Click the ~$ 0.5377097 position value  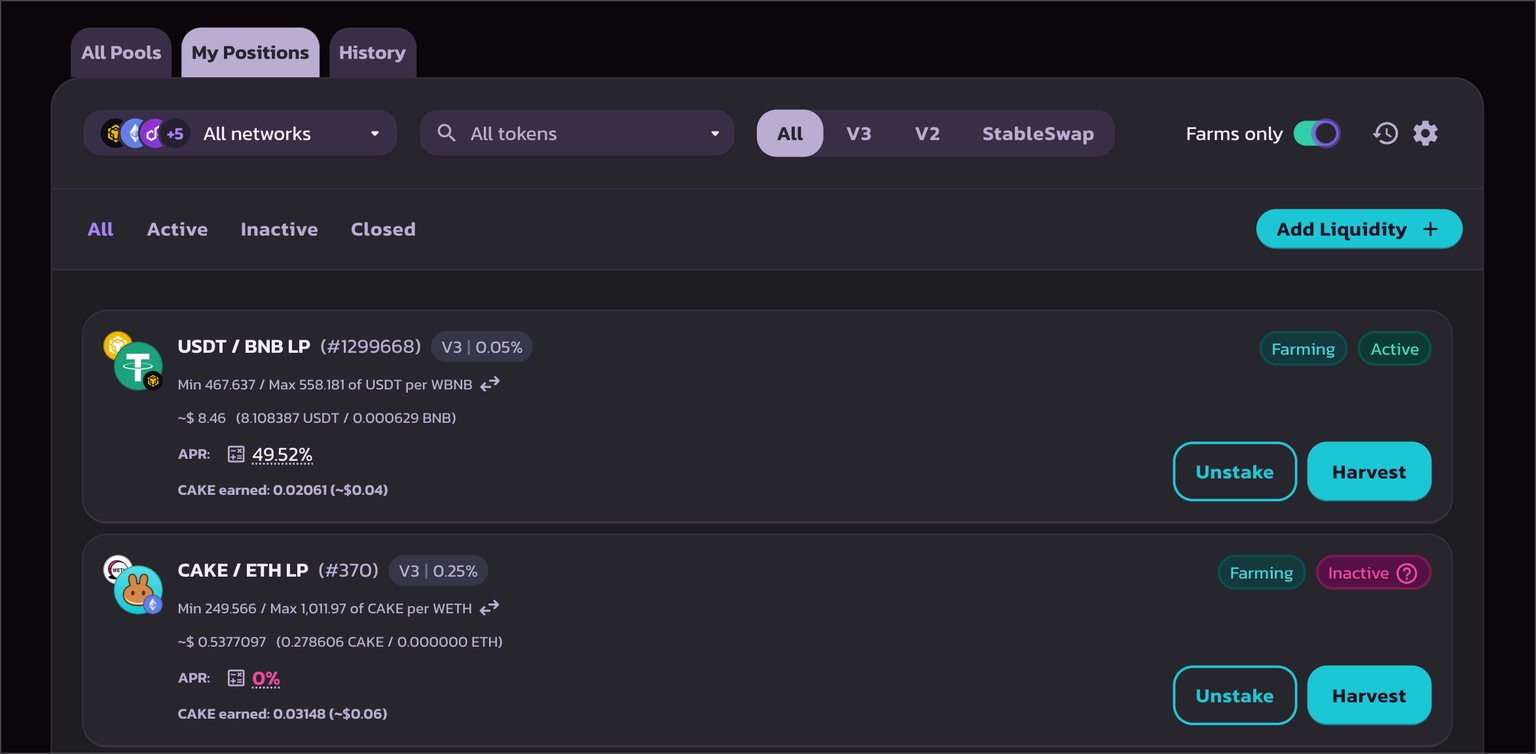click(x=222, y=642)
